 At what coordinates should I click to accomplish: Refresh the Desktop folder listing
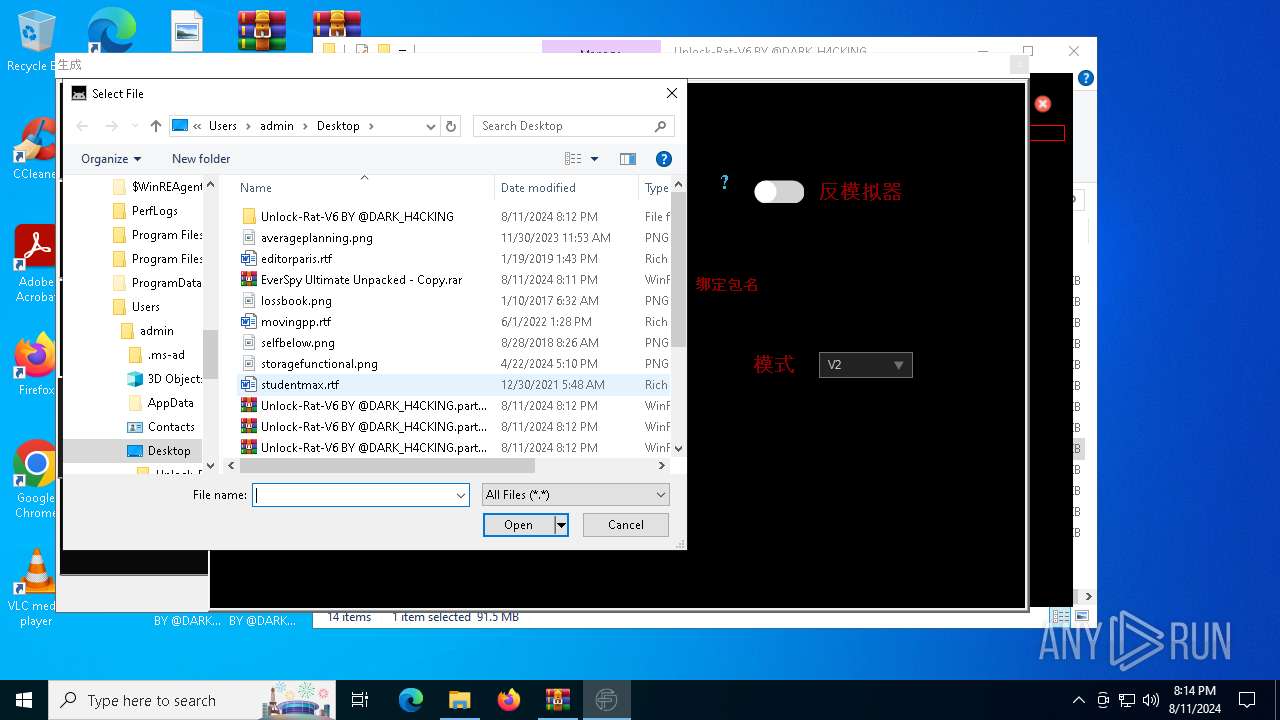pyautogui.click(x=451, y=126)
